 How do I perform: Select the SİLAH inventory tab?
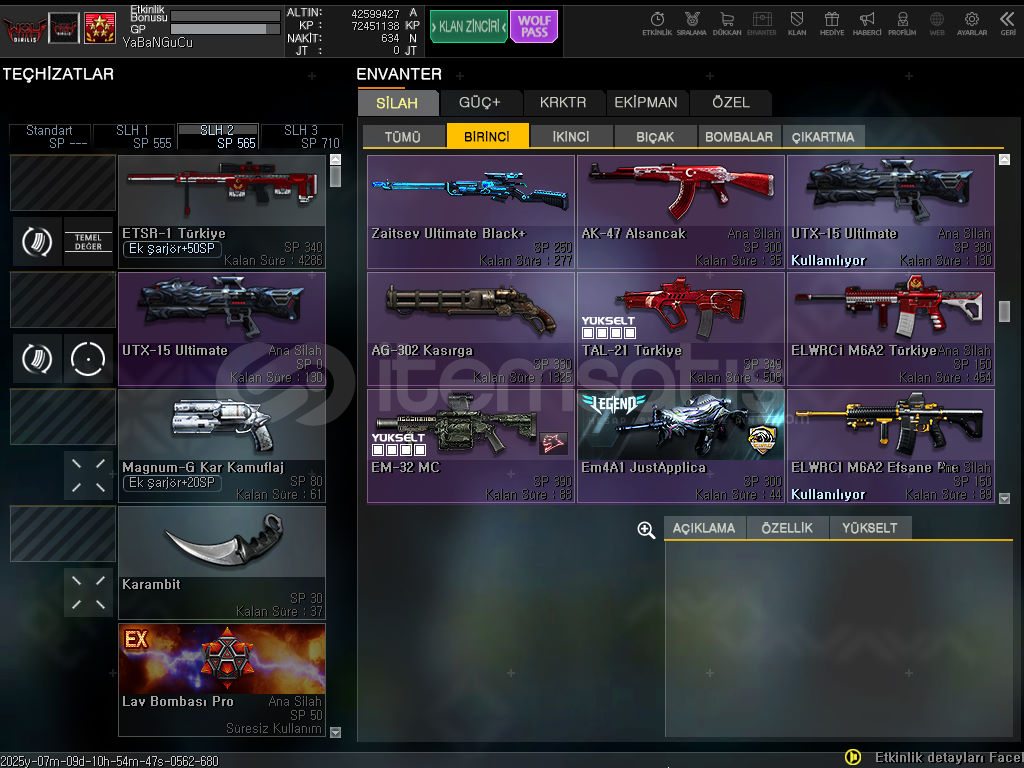397,103
